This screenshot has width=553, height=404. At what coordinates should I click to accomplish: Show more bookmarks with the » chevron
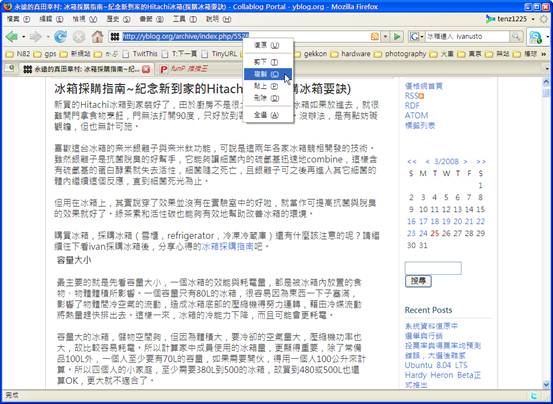click(x=543, y=54)
